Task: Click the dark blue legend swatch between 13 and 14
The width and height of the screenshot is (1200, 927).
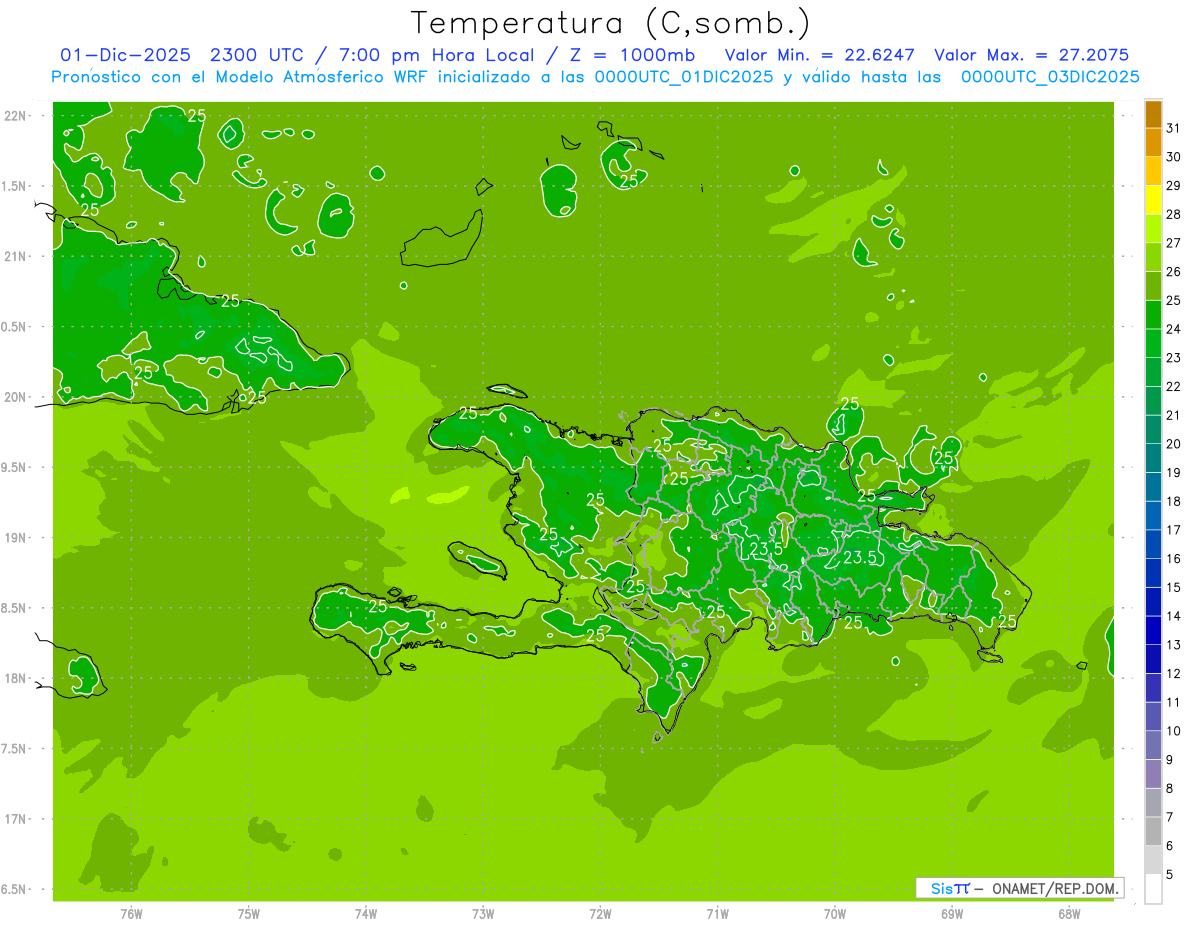Action: point(1153,631)
